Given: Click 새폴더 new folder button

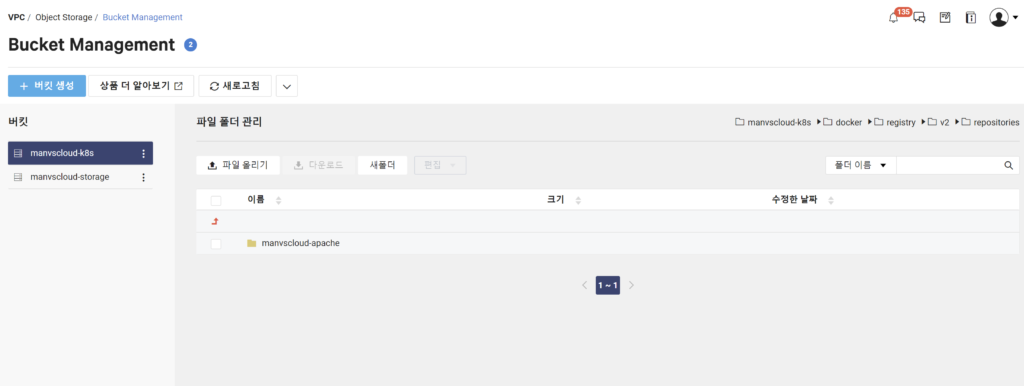Looking at the screenshot, I should tap(383, 165).
